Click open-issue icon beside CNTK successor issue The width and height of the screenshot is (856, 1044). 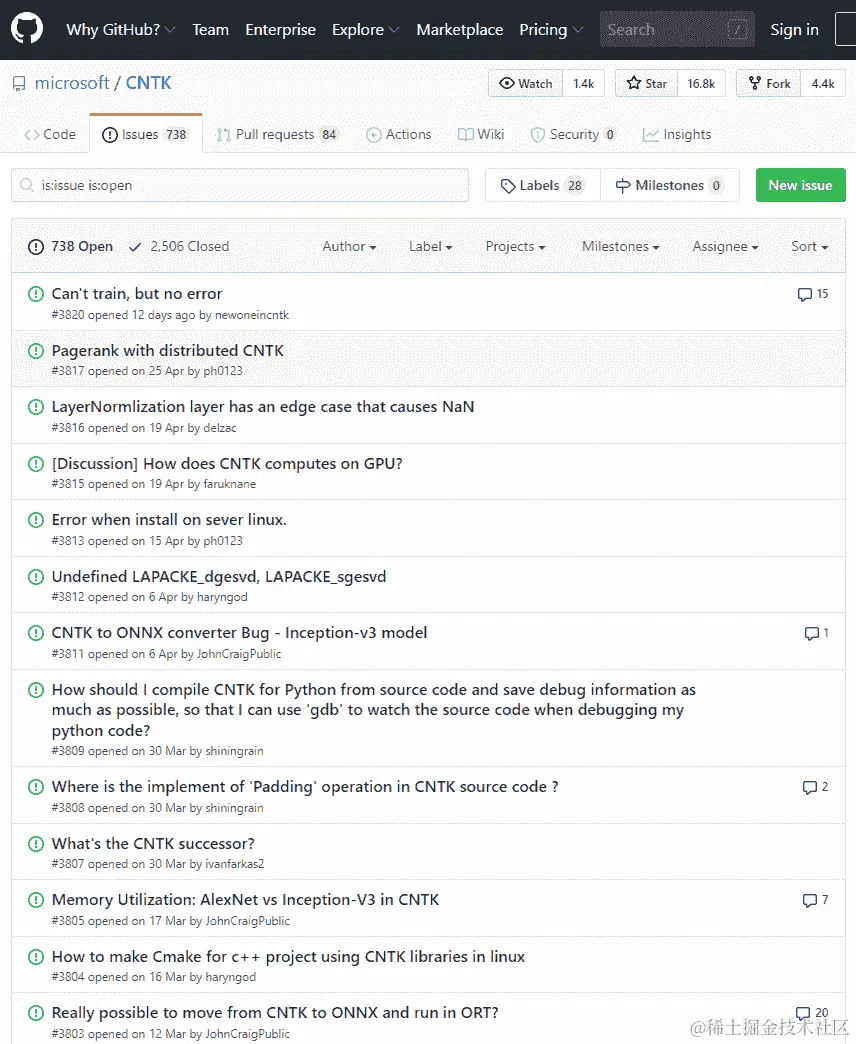(36, 844)
